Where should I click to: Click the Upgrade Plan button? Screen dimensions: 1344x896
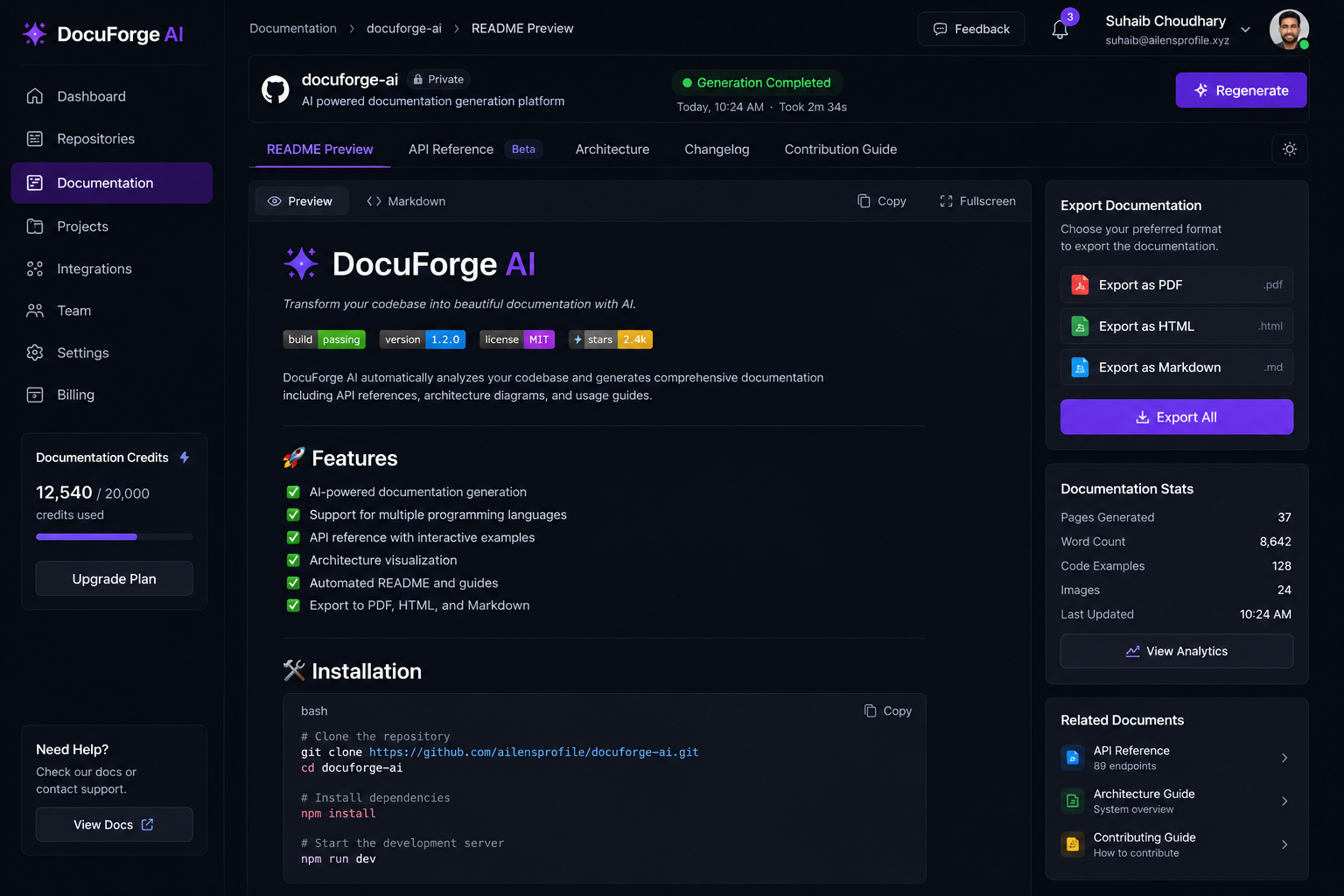pos(114,578)
